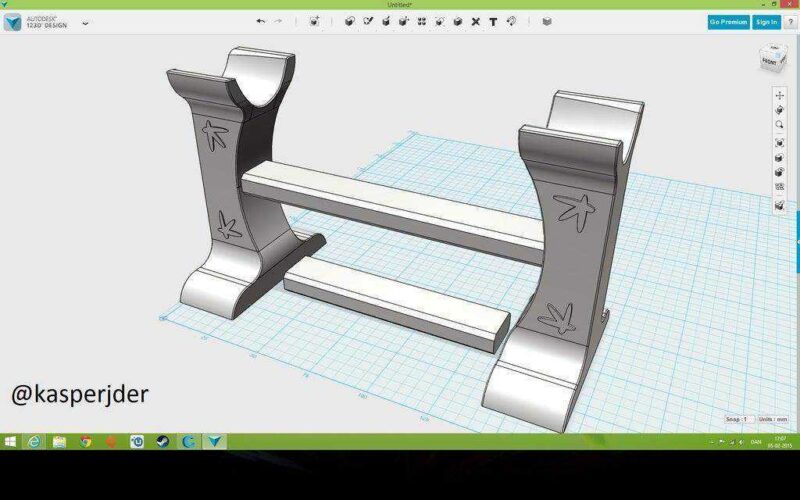Open the Units mm selector
The image size is (800, 500).
[x=773, y=419]
